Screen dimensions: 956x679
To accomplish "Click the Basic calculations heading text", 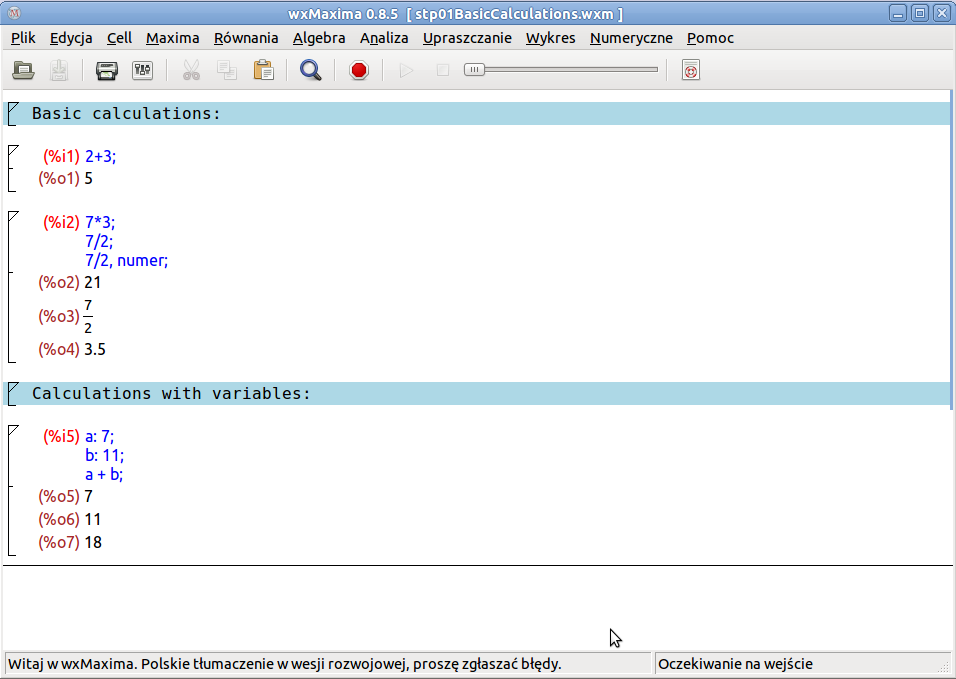I will (x=126, y=113).
